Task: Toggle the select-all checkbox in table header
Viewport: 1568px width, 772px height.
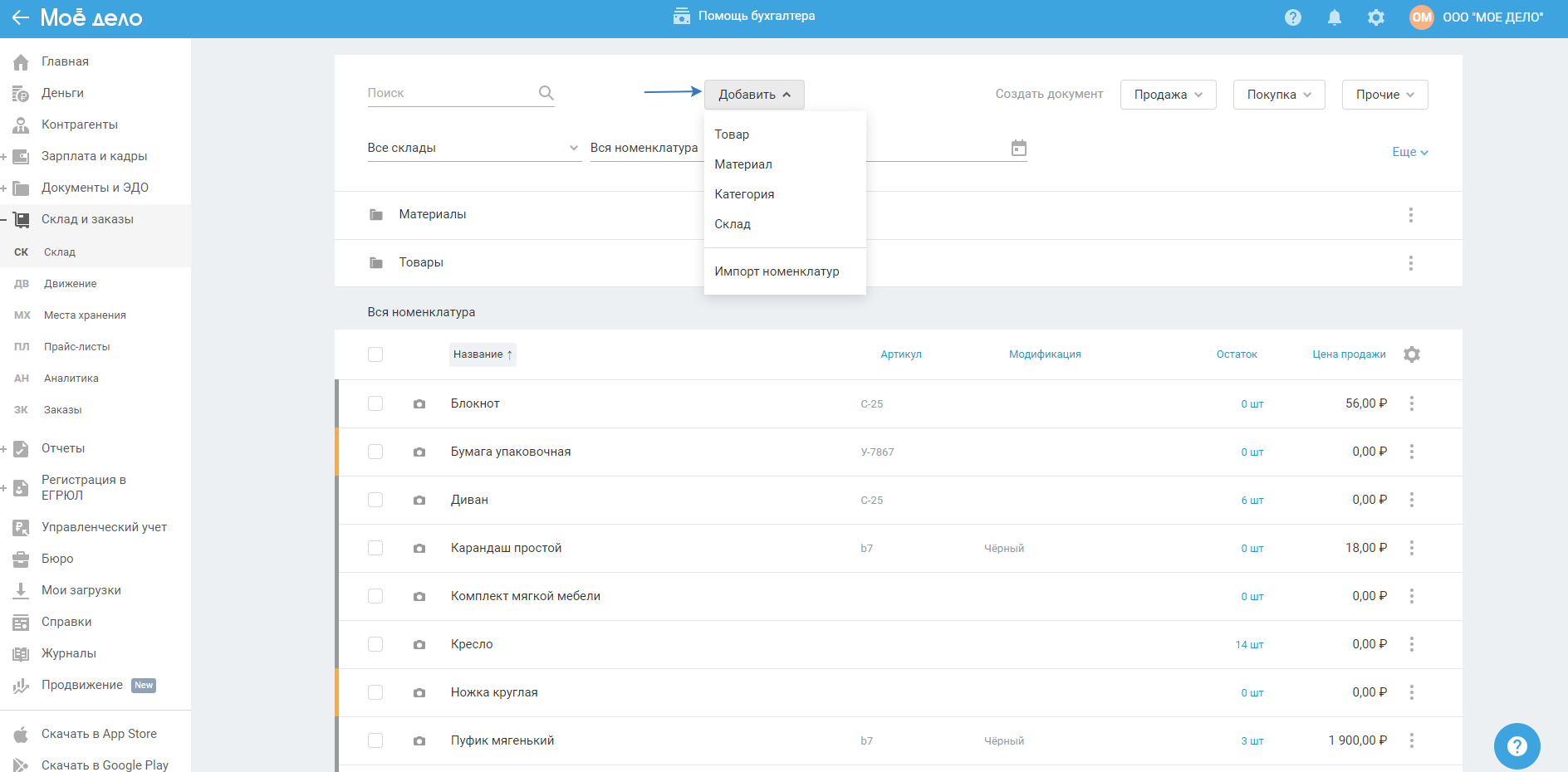Action: (x=375, y=354)
